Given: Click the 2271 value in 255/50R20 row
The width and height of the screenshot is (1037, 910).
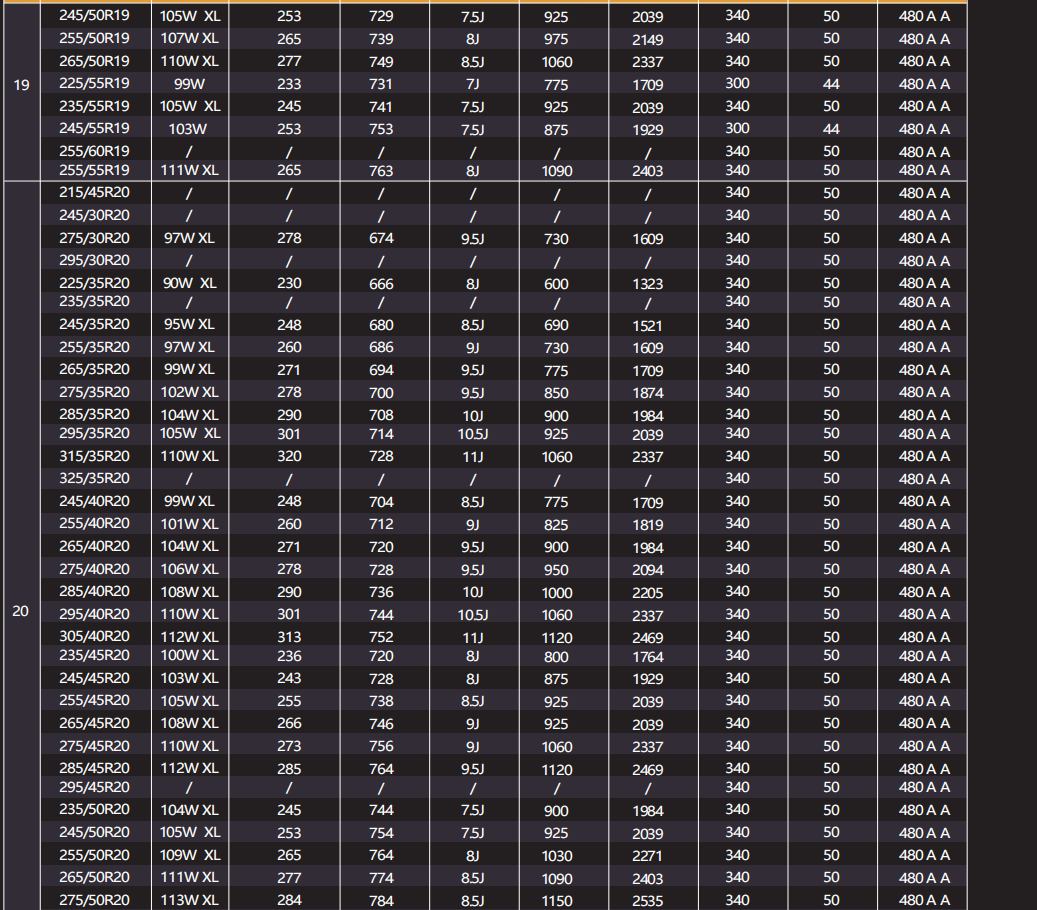Looking at the screenshot, I should pyautogui.click(x=647, y=855).
